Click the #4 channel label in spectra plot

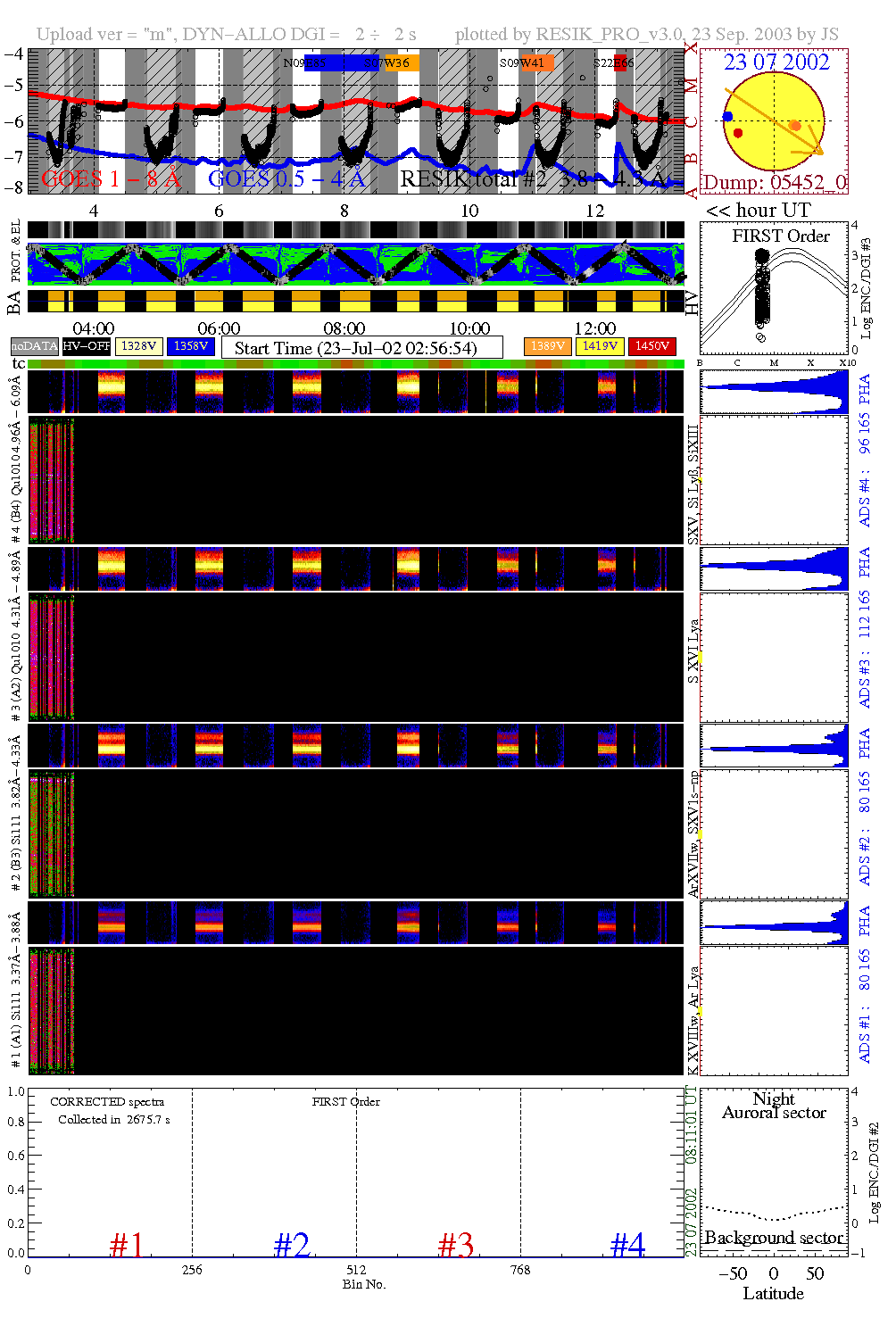click(627, 1244)
